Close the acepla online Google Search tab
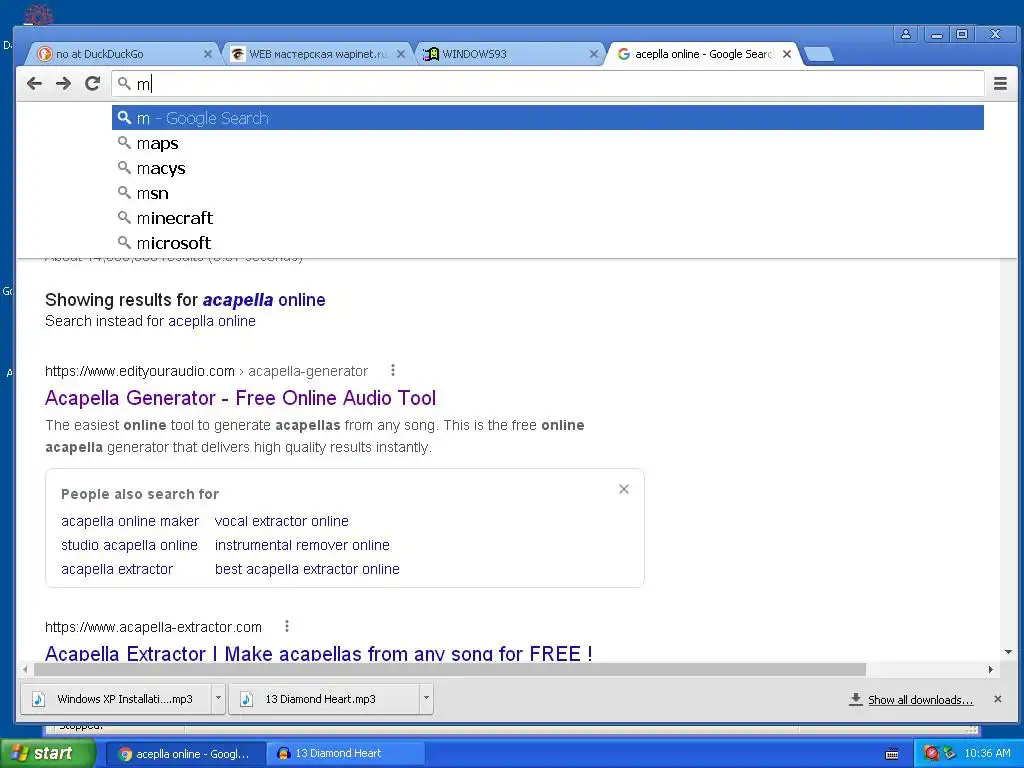Screen dimensions: 1024x768 click(x=787, y=54)
